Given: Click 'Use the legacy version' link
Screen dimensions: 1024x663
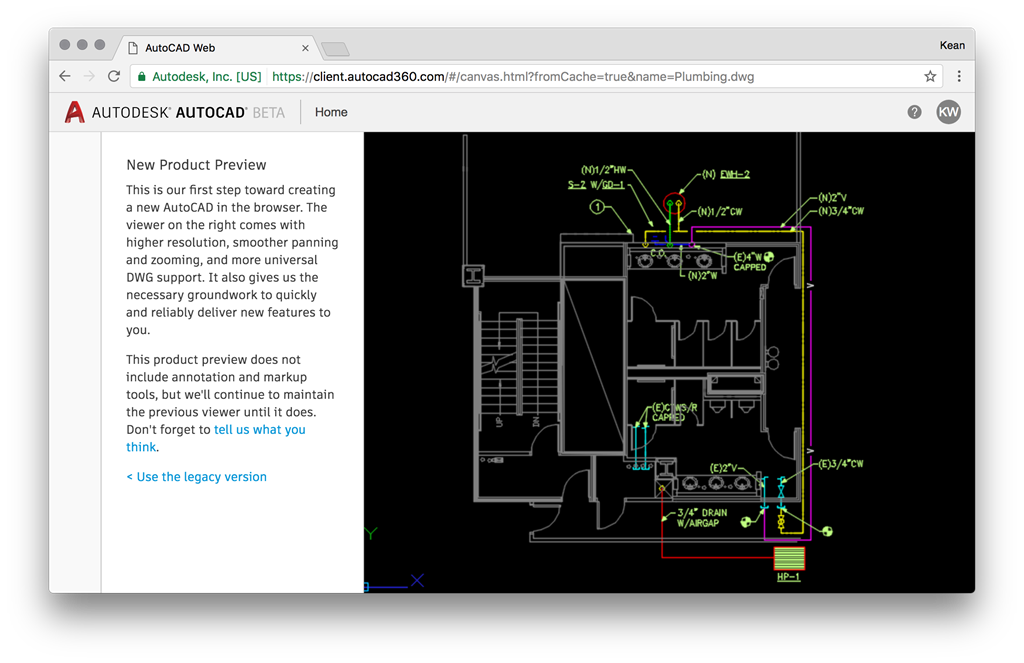Looking at the screenshot, I should tap(196, 477).
